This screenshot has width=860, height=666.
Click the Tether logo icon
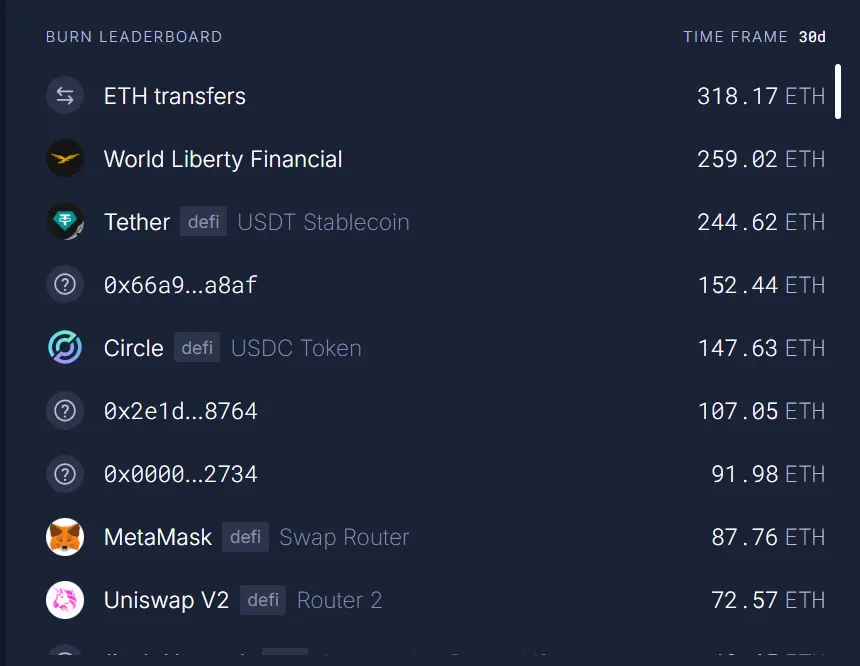coord(65,222)
